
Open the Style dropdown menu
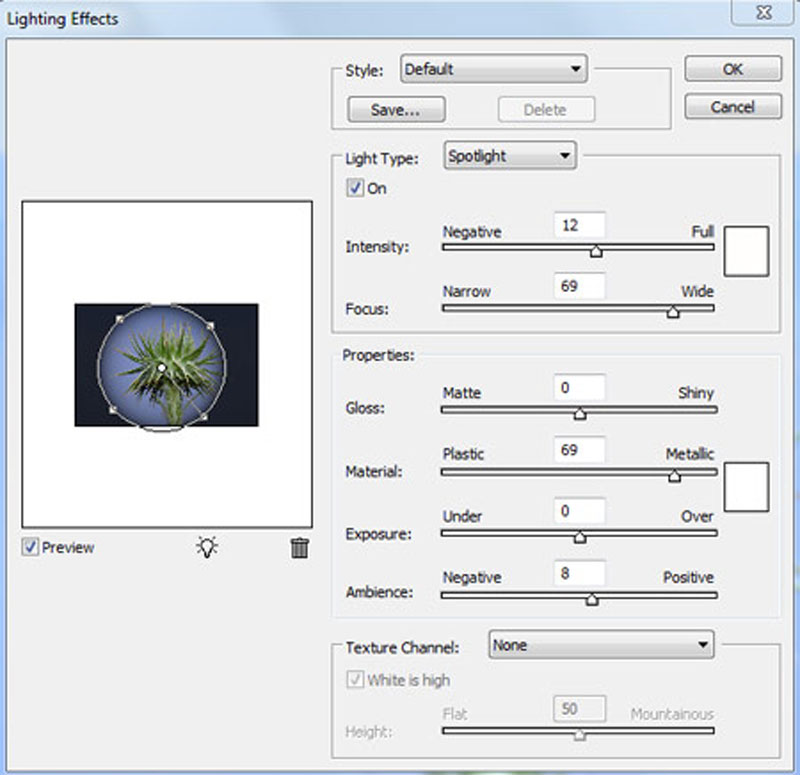tap(493, 69)
